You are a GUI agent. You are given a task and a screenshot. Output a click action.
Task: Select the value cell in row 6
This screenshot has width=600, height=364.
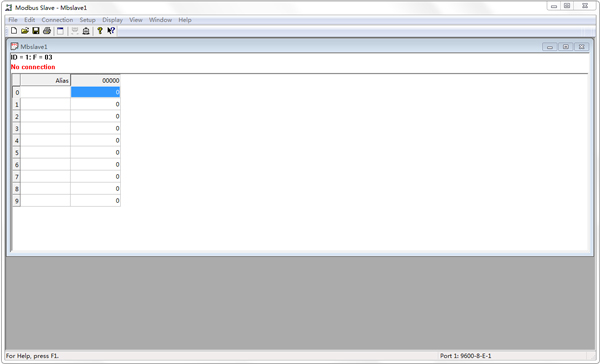tap(95, 164)
